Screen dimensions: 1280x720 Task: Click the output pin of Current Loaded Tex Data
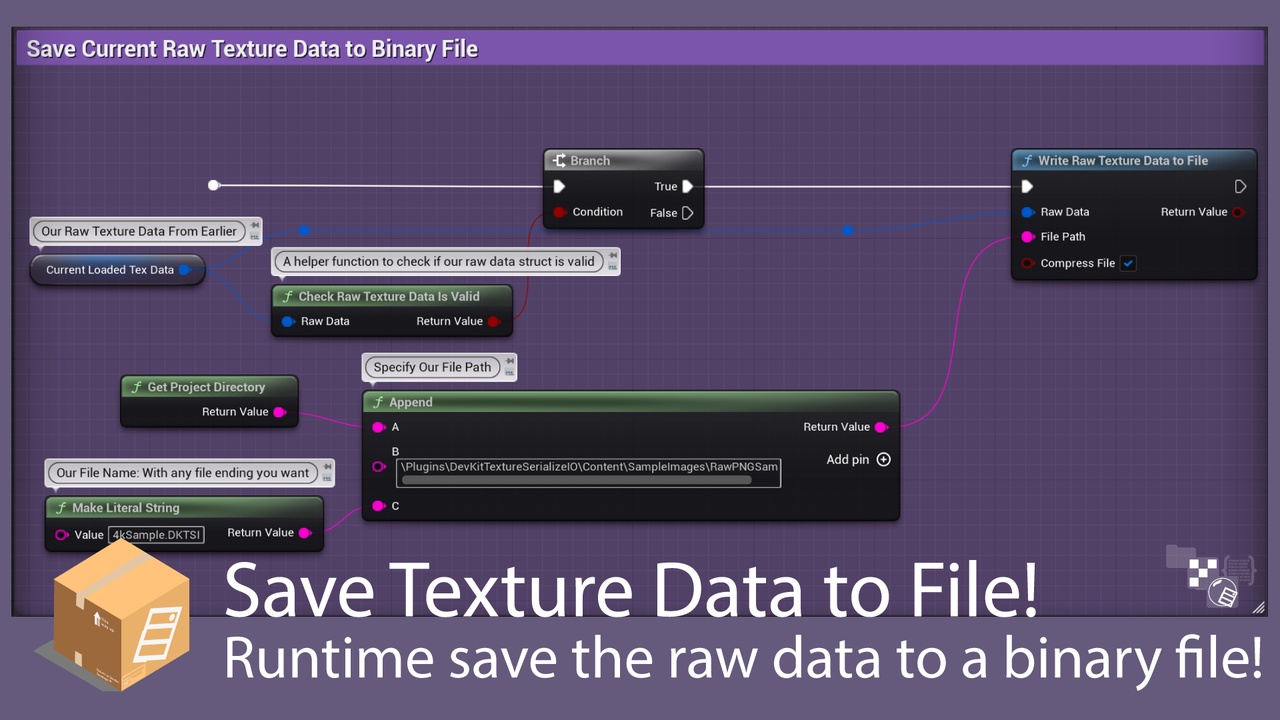click(185, 270)
